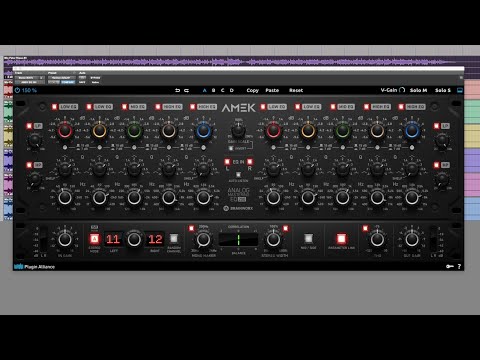Toggle the right channel MID EQ band LED

(333, 107)
